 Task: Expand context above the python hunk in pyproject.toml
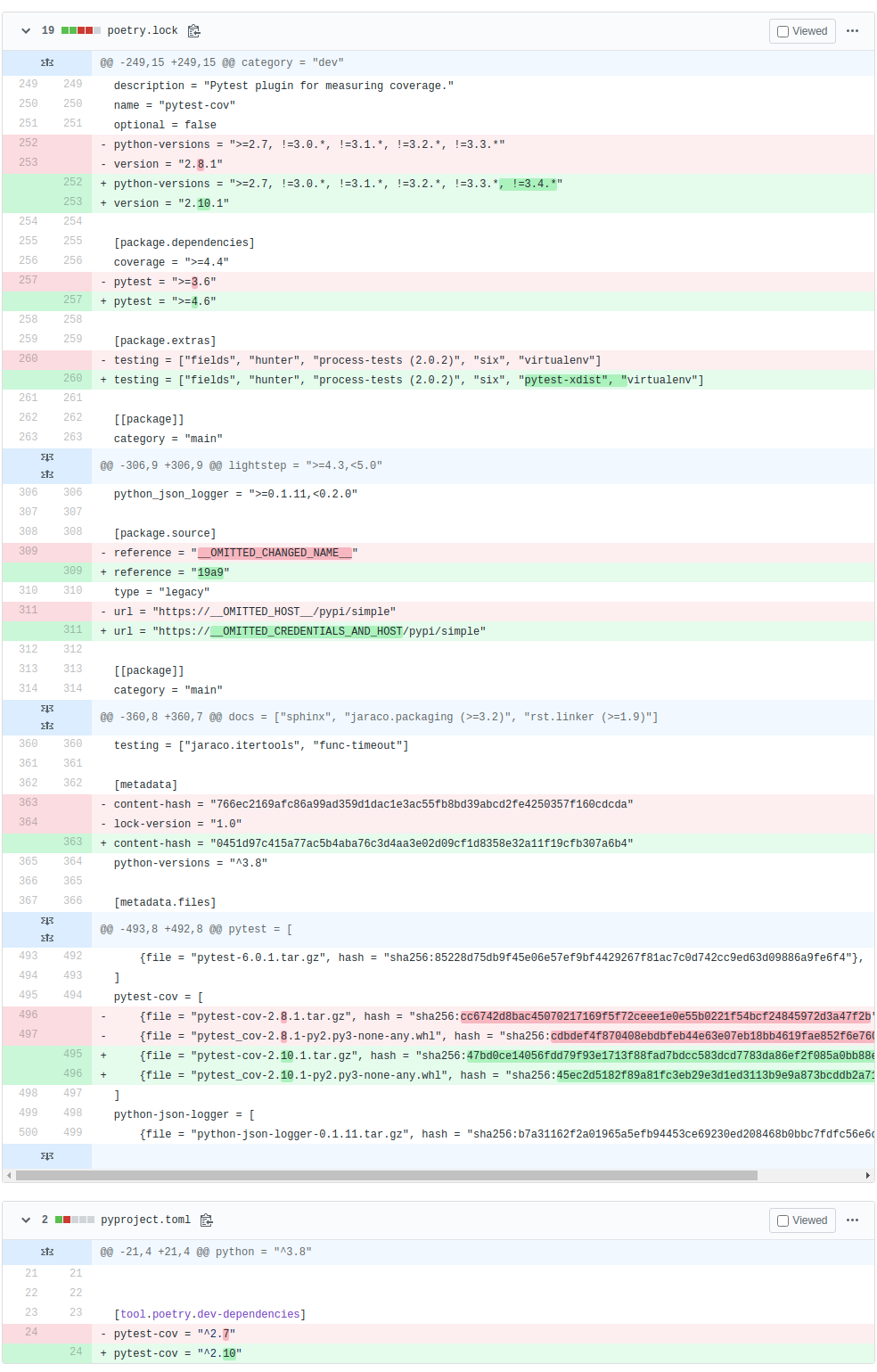46,1251
